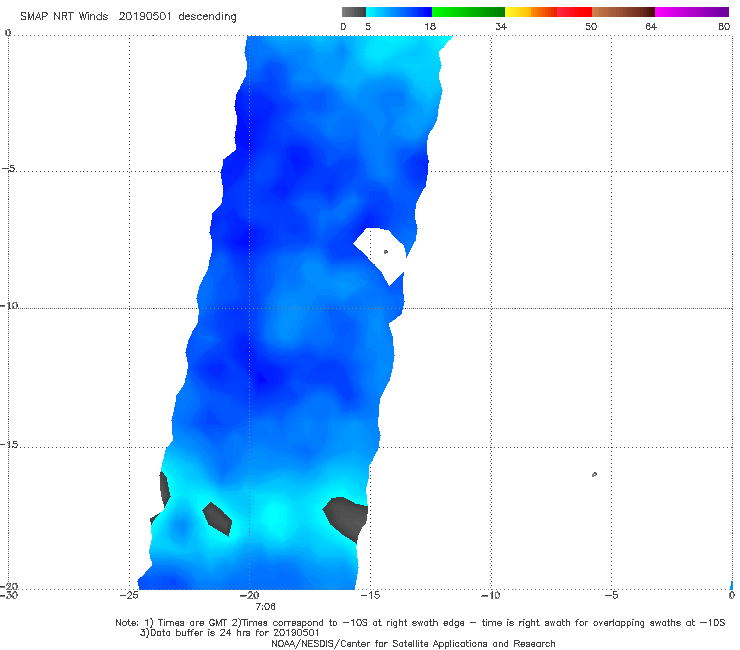Click the magenta-purple segment of the color bar

coord(692,12)
